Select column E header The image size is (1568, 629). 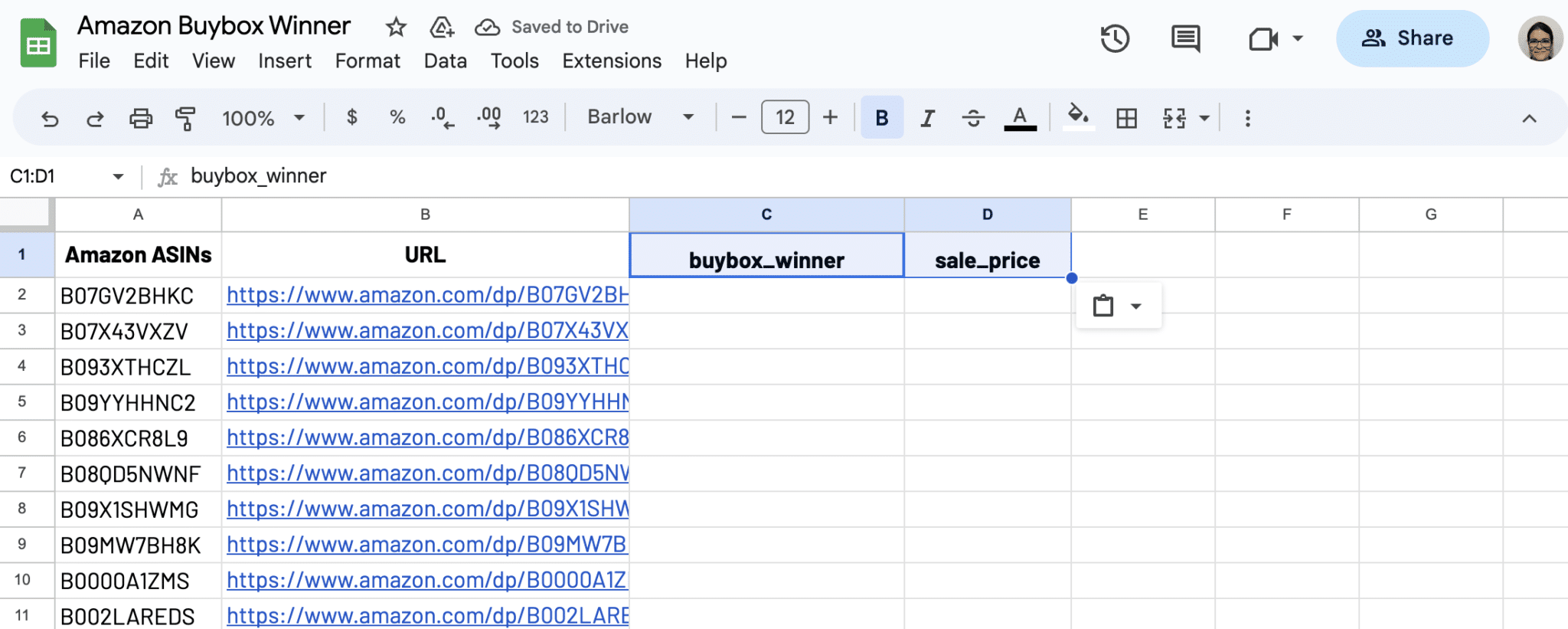coord(1142,215)
